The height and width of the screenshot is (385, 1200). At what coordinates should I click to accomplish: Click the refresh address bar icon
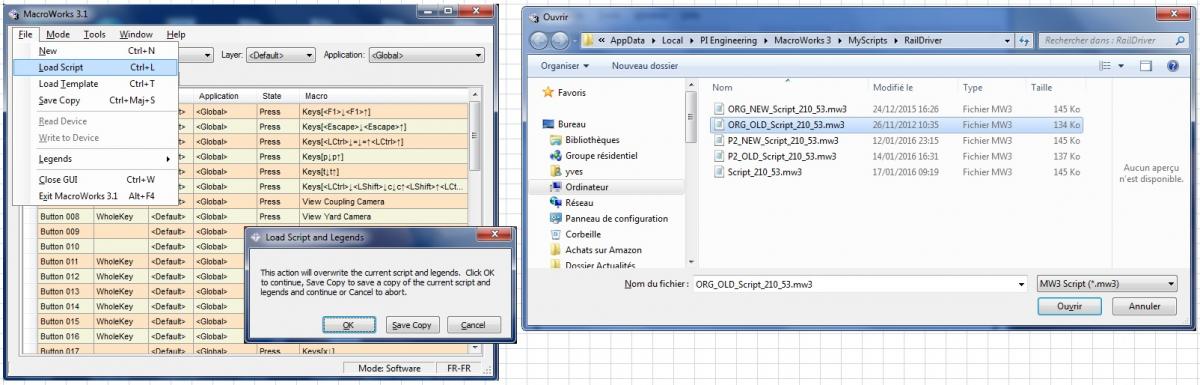1023,41
